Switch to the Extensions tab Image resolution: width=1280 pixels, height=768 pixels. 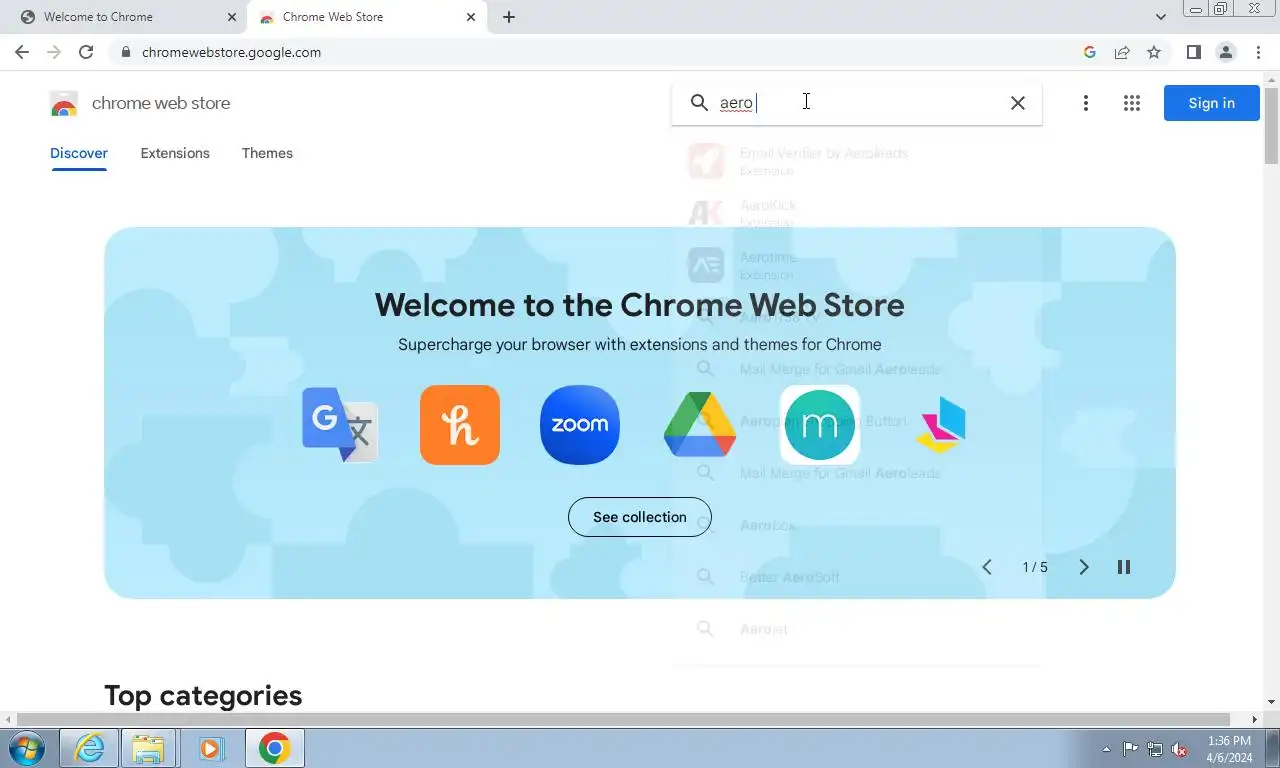[x=175, y=153]
